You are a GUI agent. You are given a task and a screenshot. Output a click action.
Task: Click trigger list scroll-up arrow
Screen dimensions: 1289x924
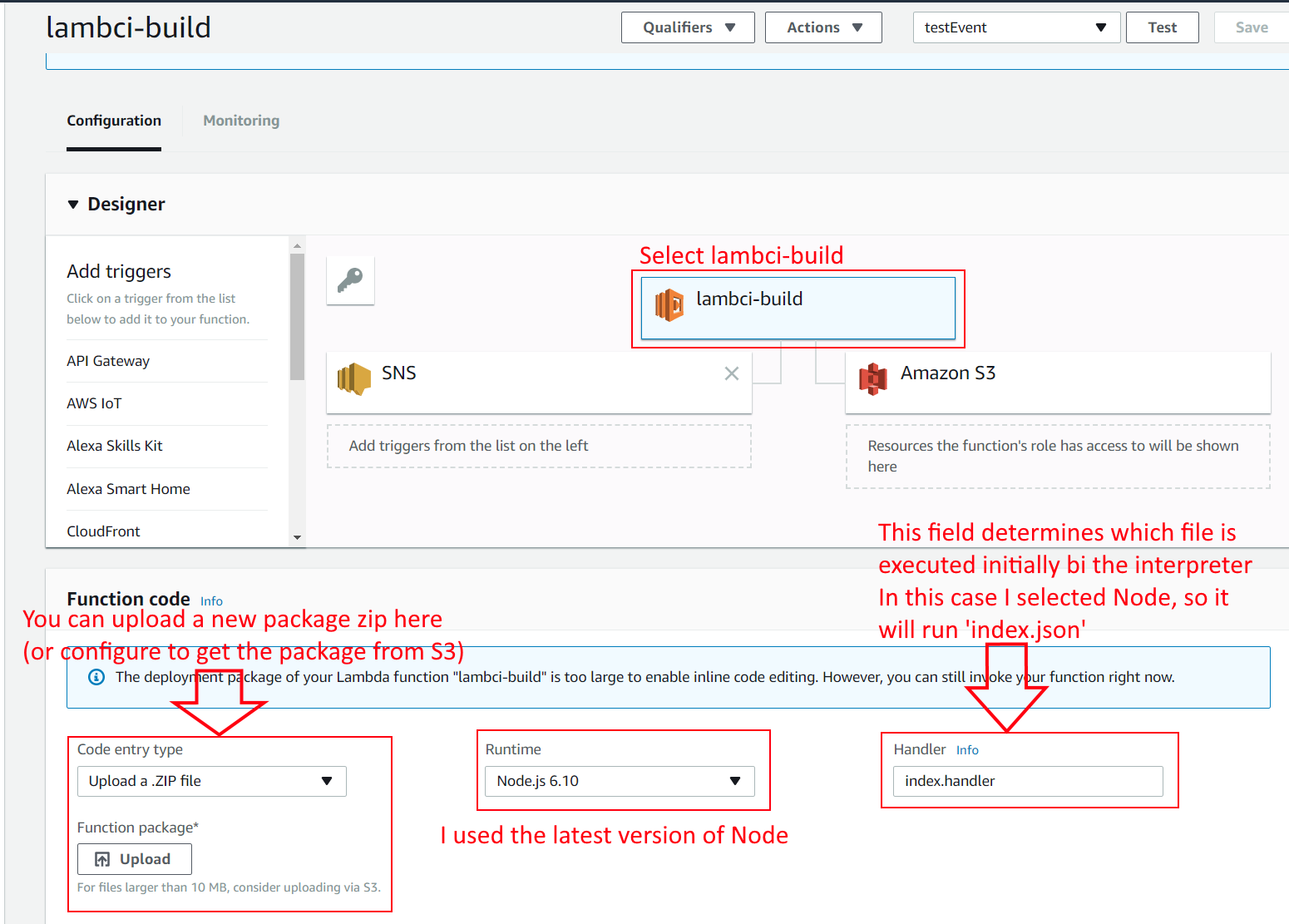click(297, 245)
